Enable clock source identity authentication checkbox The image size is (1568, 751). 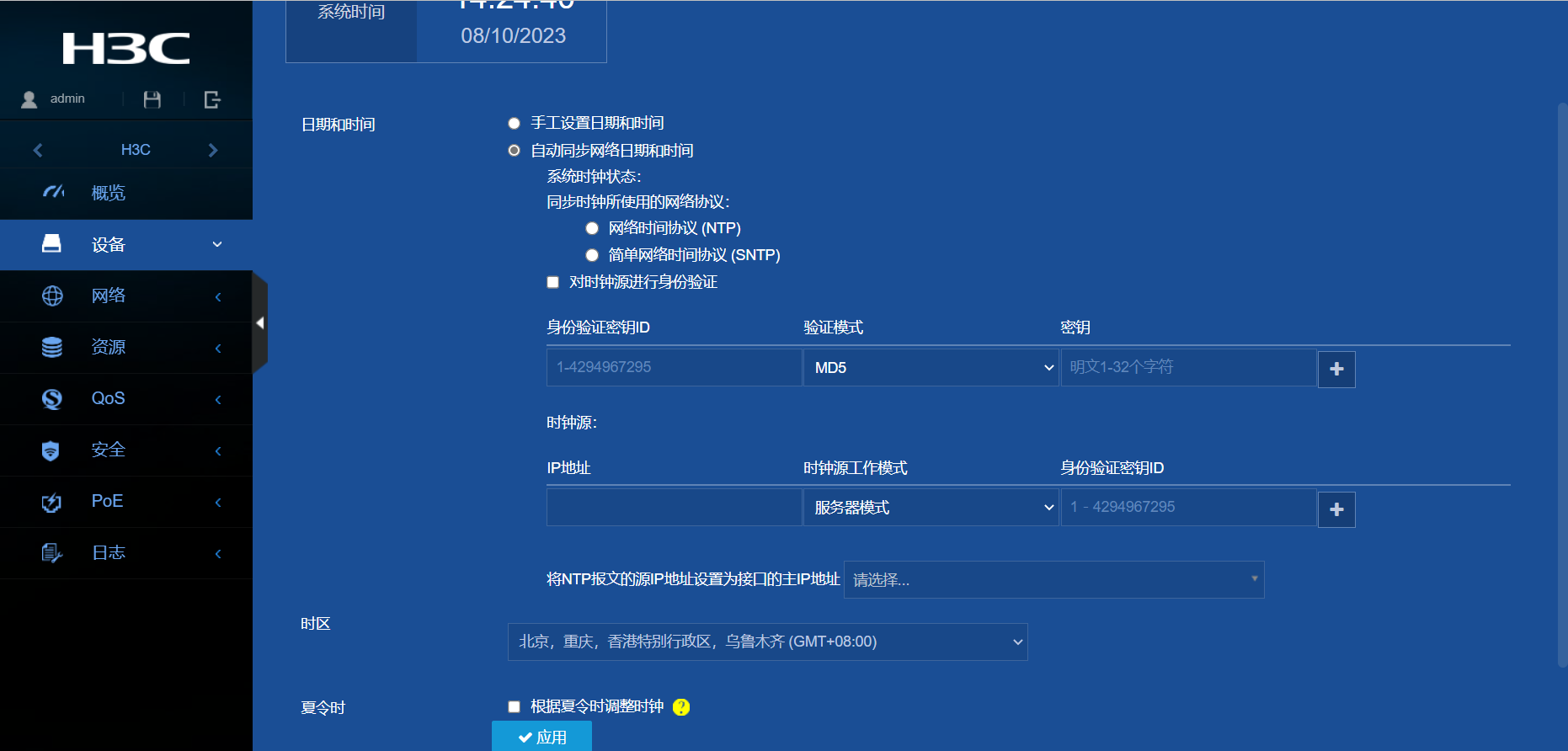(x=552, y=282)
